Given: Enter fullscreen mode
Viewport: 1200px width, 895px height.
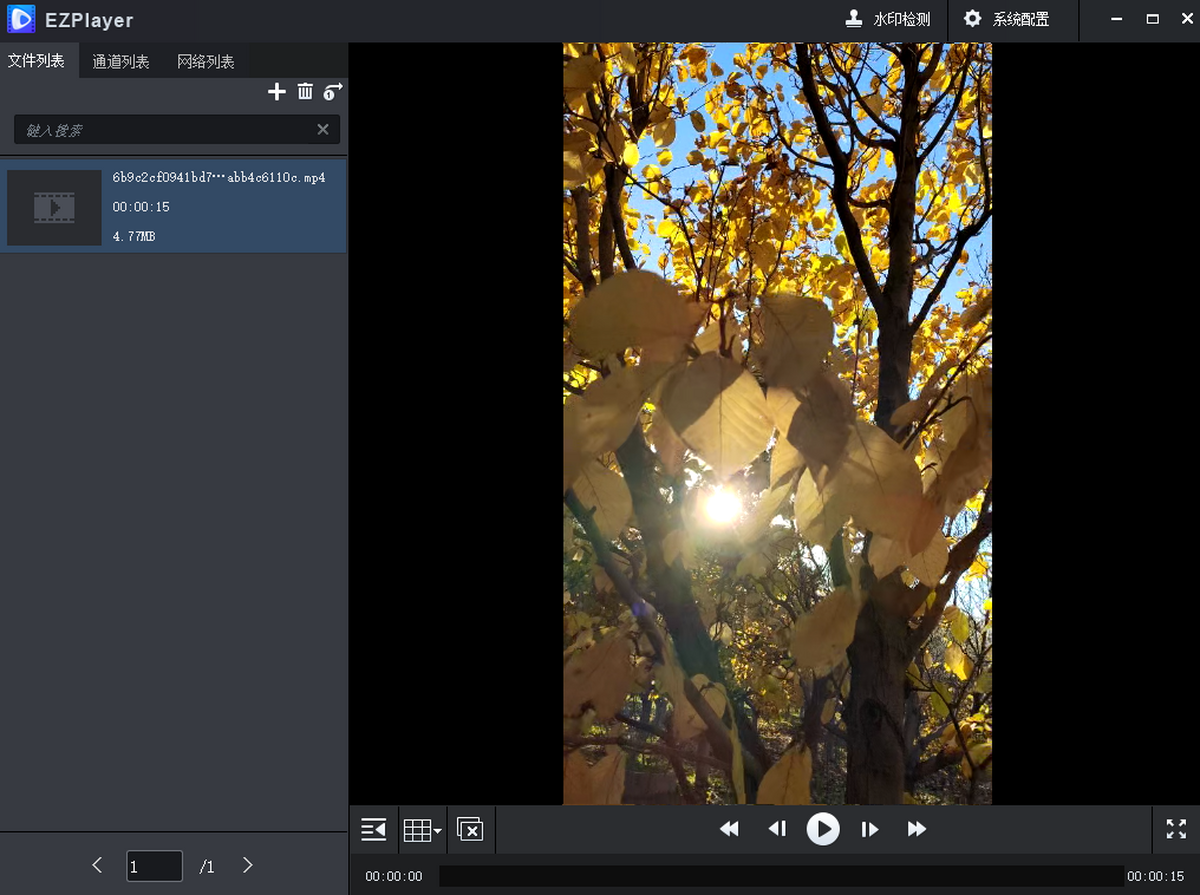Looking at the screenshot, I should (1176, 829).
